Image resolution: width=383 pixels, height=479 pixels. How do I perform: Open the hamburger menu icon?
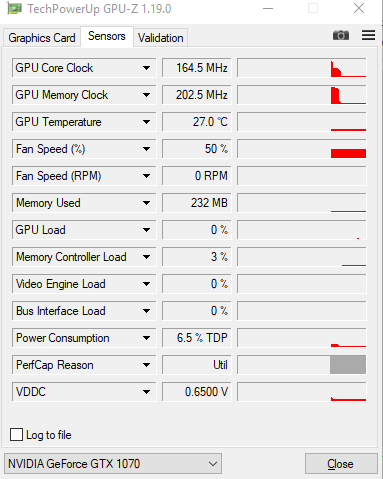pyautogui.click(x=368, y=35)
